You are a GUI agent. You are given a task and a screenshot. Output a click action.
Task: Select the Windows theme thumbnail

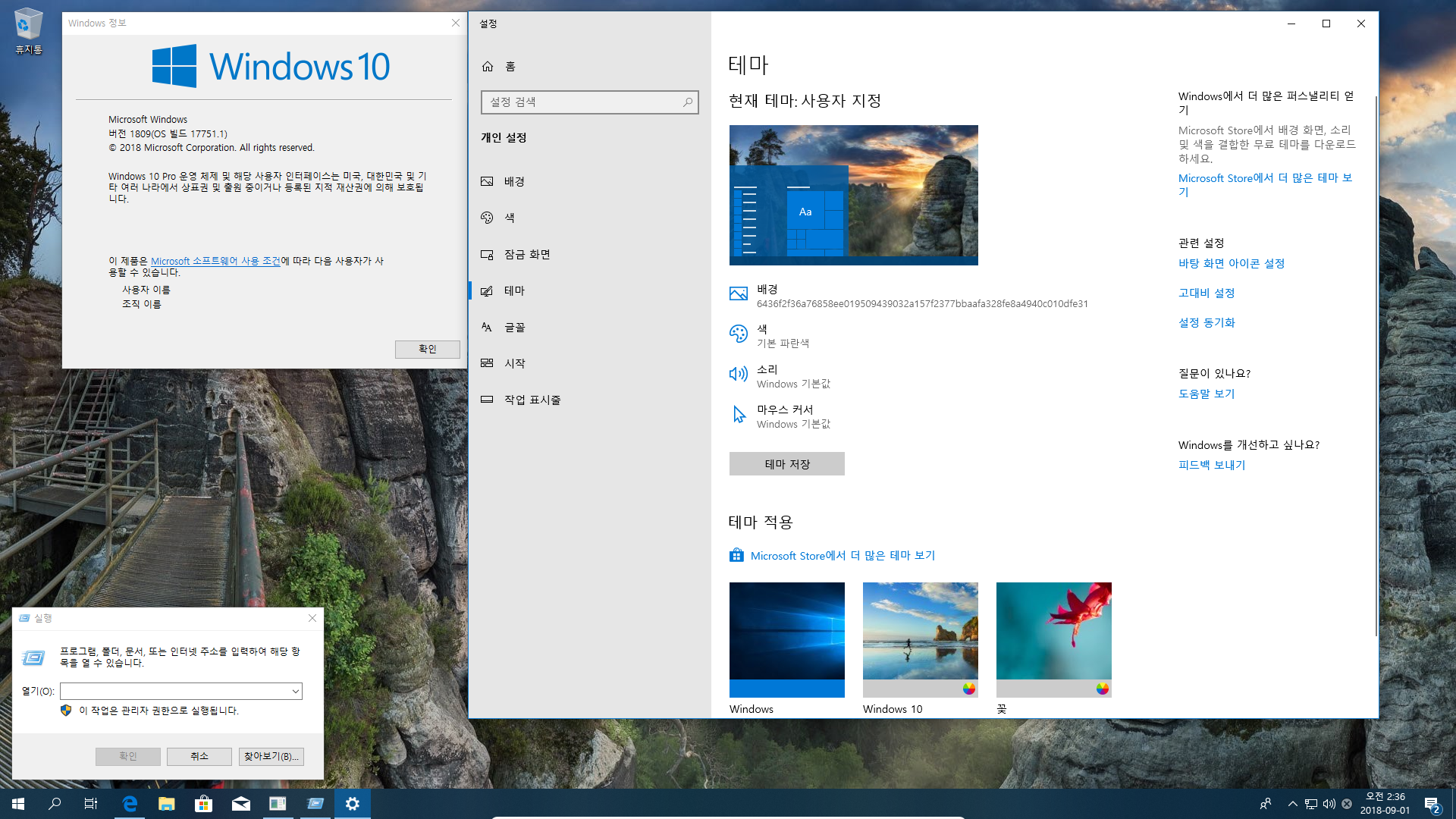(x=787, y=640)
